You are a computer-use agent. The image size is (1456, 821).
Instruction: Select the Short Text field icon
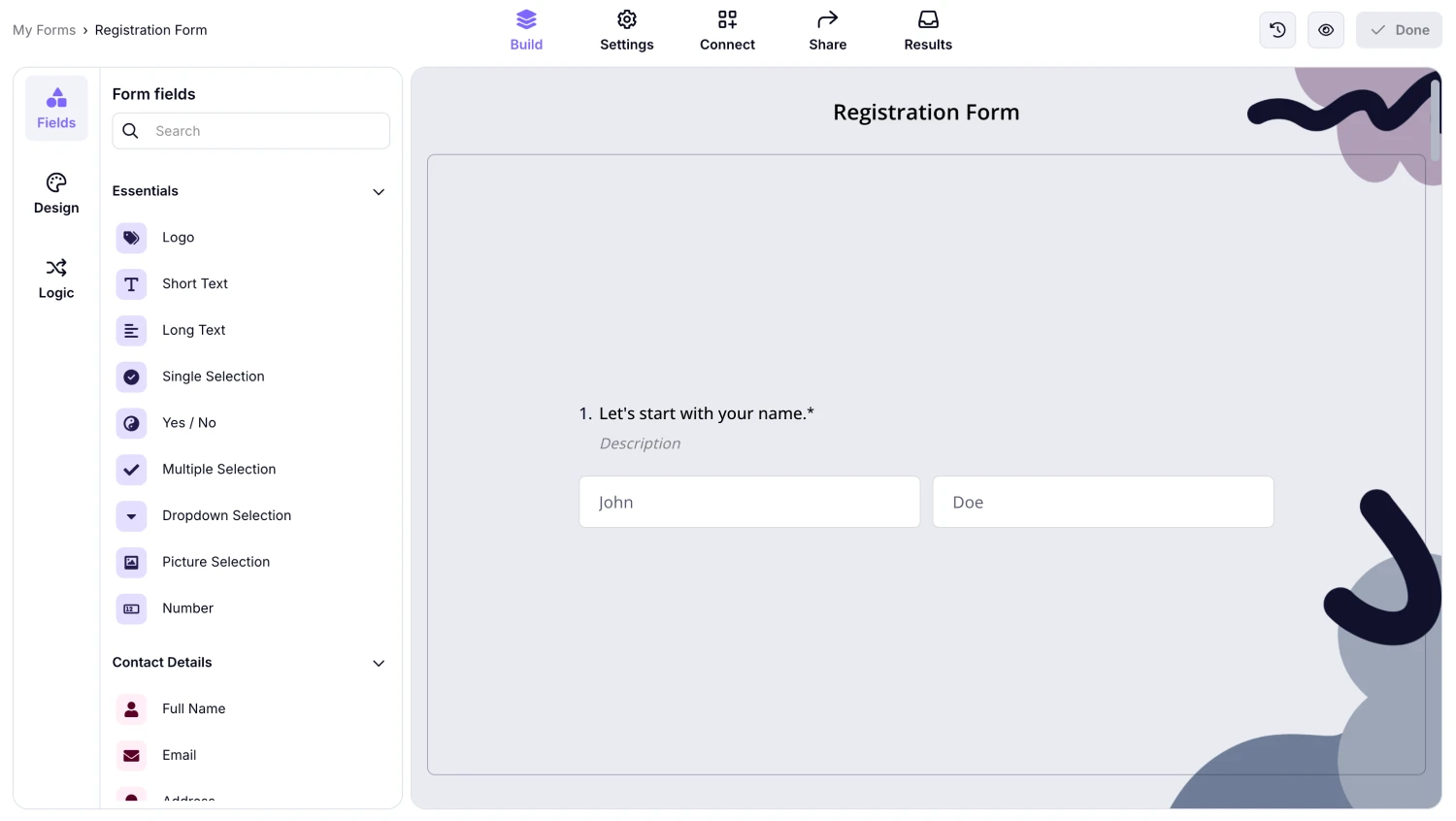pyautogui.click(x=131, y=283)
